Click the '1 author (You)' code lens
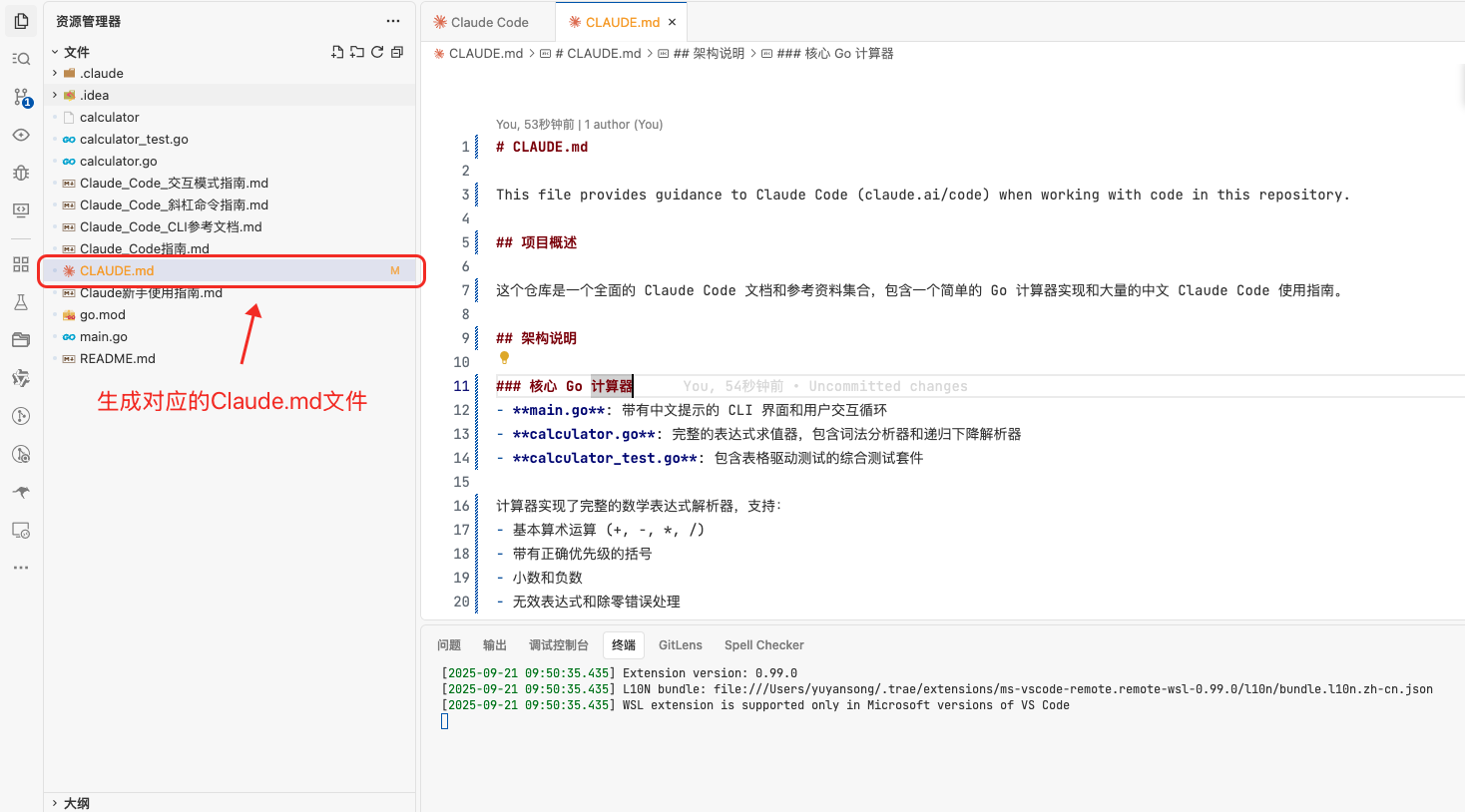Image resolution: width=1465 pixels, height=812 pixels. [x=624, y=125]
